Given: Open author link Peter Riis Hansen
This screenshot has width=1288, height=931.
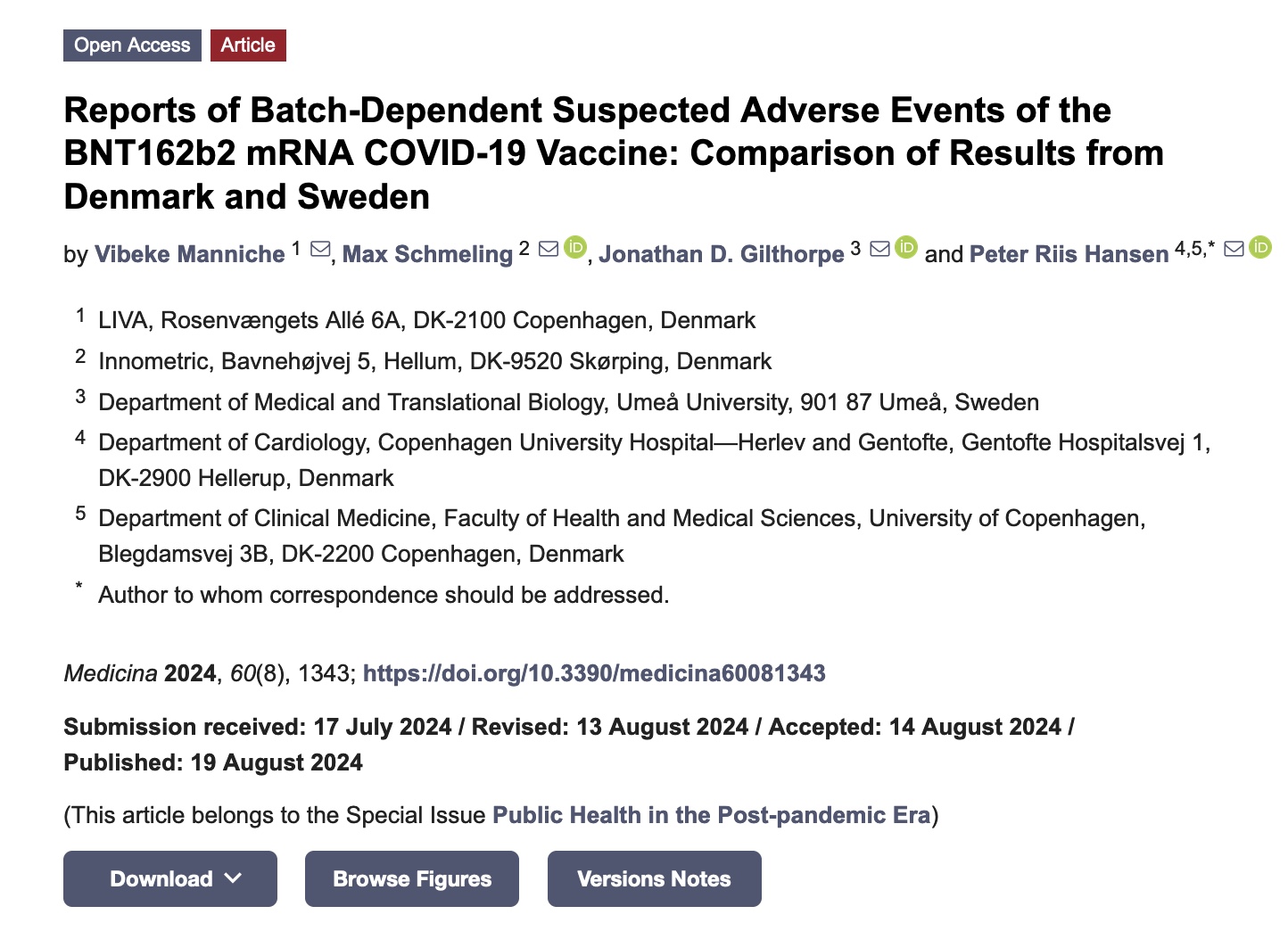Looking at the screenshot, I should [1069, 254].
